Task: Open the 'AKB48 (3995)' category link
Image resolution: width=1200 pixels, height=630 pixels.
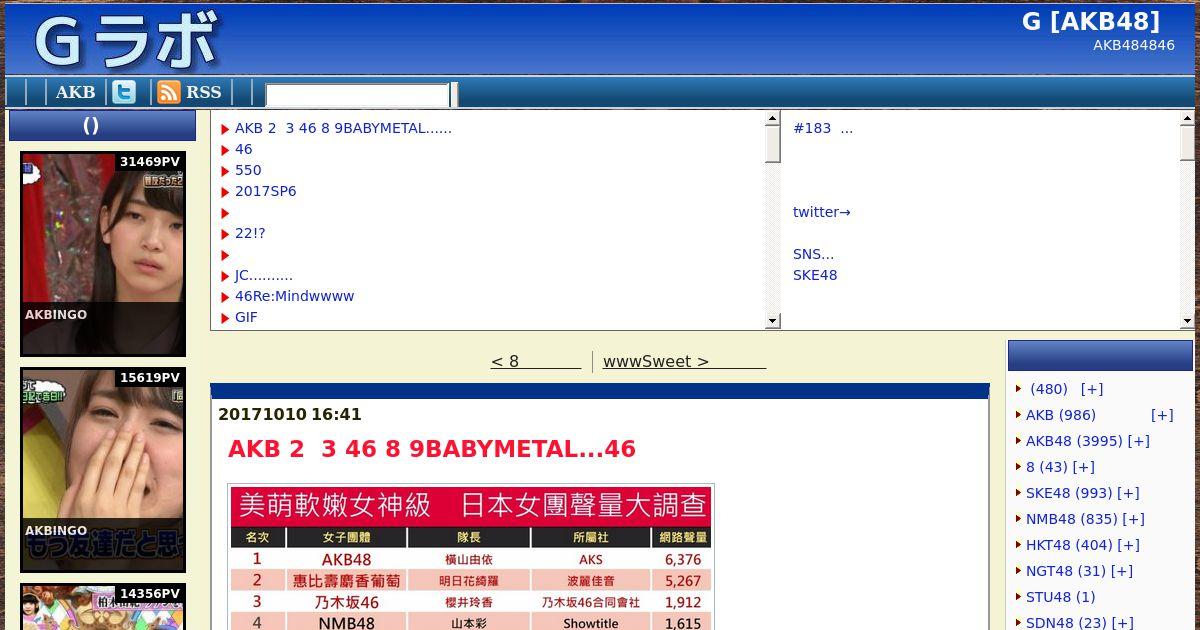Action: click(1074, 441)
